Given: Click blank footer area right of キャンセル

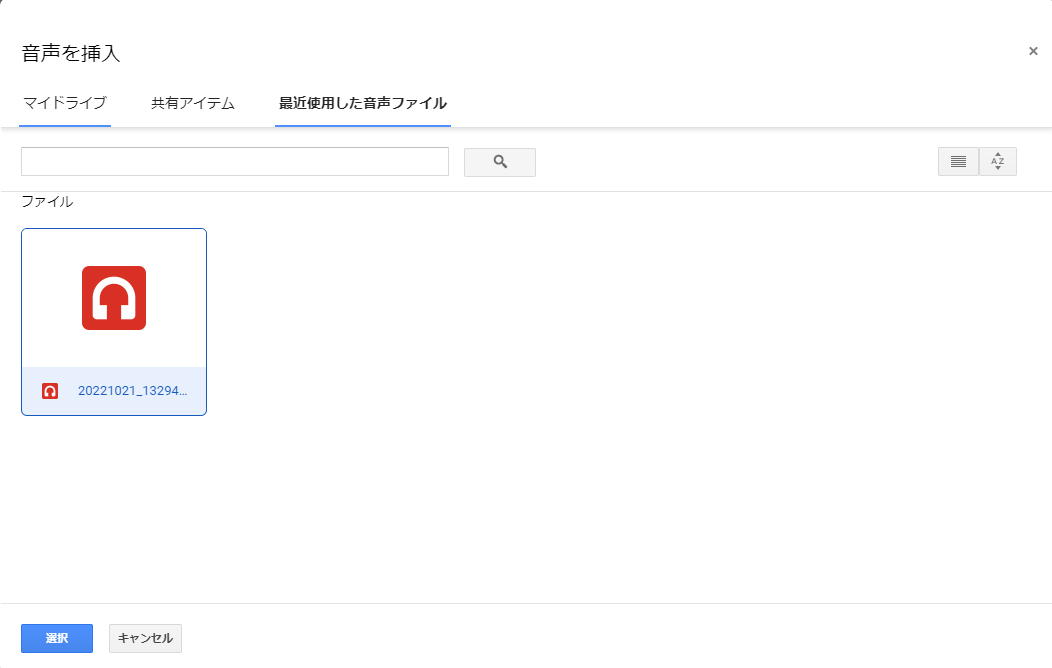Looking at the screenshot, I should (600, 638).
